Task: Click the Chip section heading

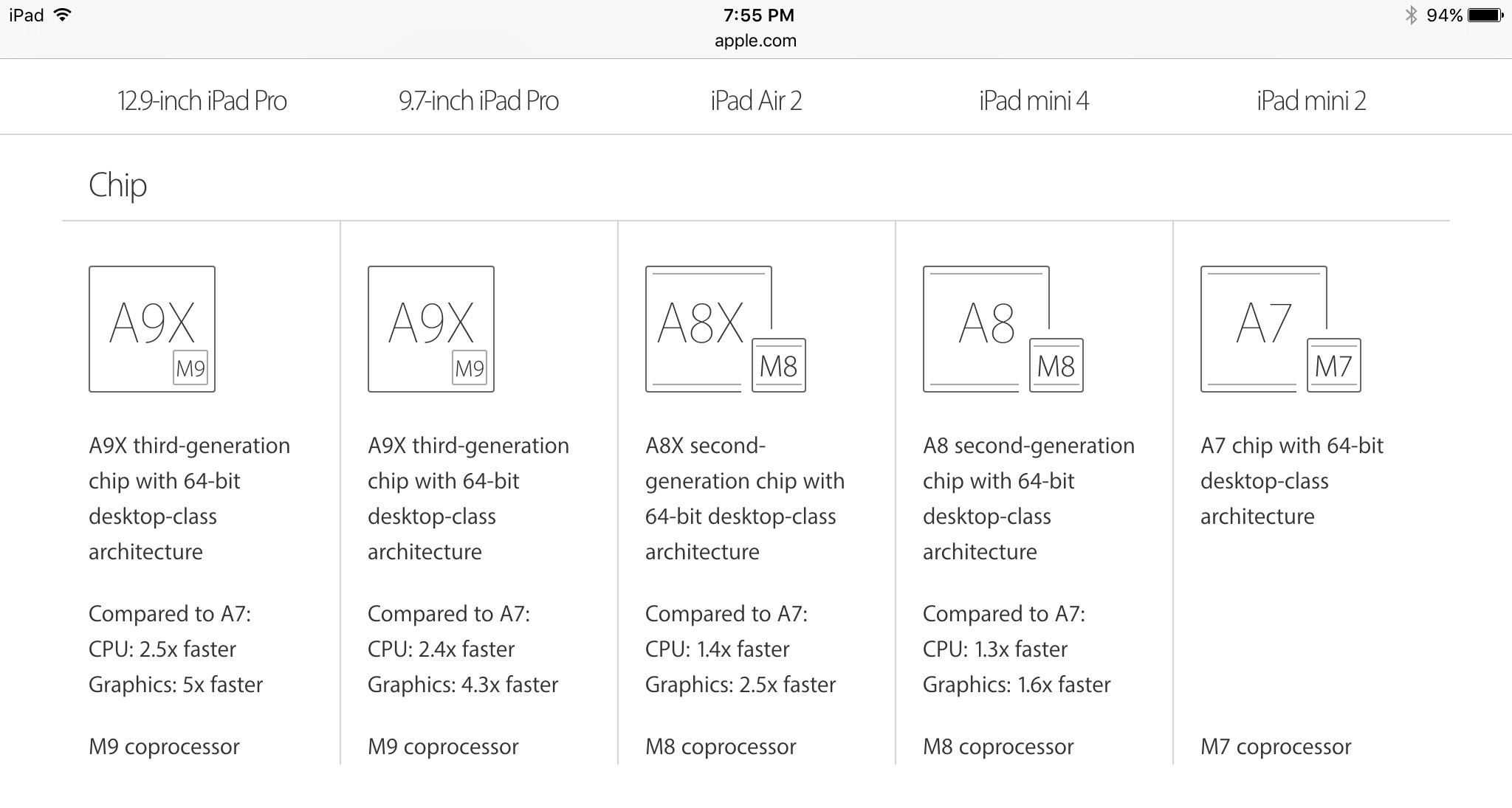Action: click(x=117, y=185)
